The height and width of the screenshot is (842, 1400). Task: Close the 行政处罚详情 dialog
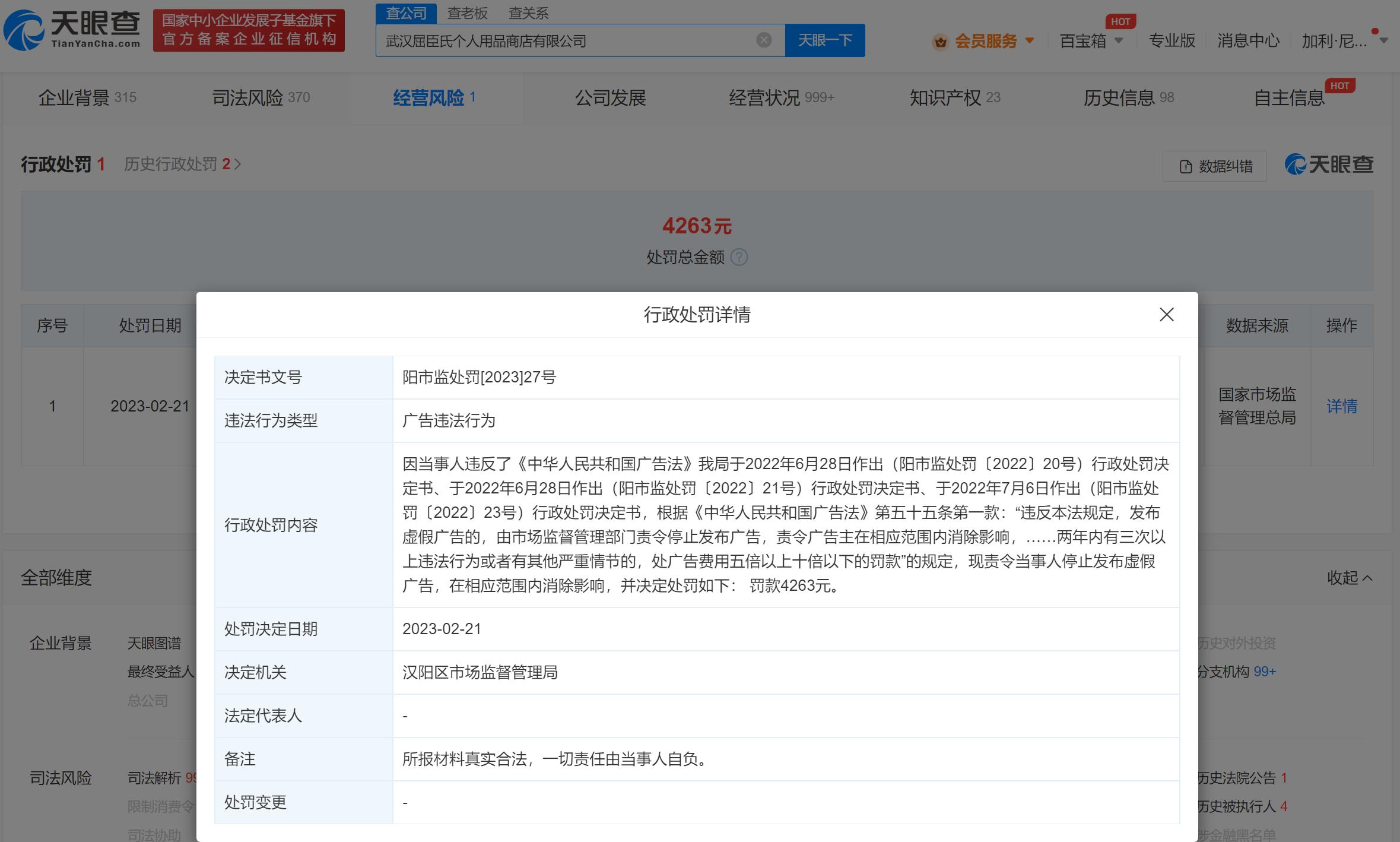coord(1166,315)
